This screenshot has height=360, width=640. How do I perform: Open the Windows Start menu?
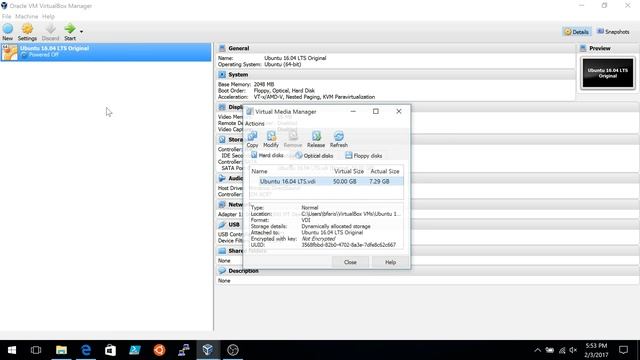pyautogui.click(x=12, y=350)
